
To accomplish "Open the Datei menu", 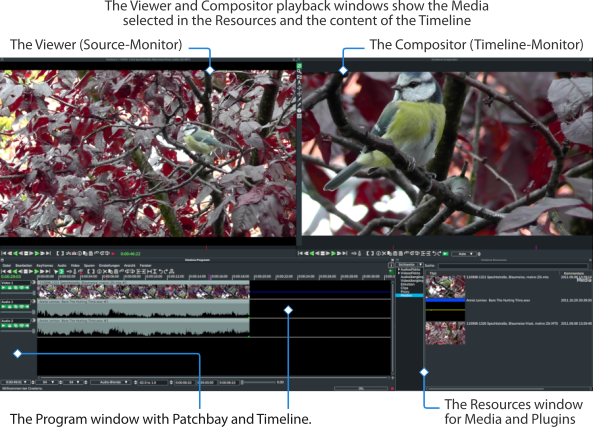I will pyautogui.click(x=6, y=266).
